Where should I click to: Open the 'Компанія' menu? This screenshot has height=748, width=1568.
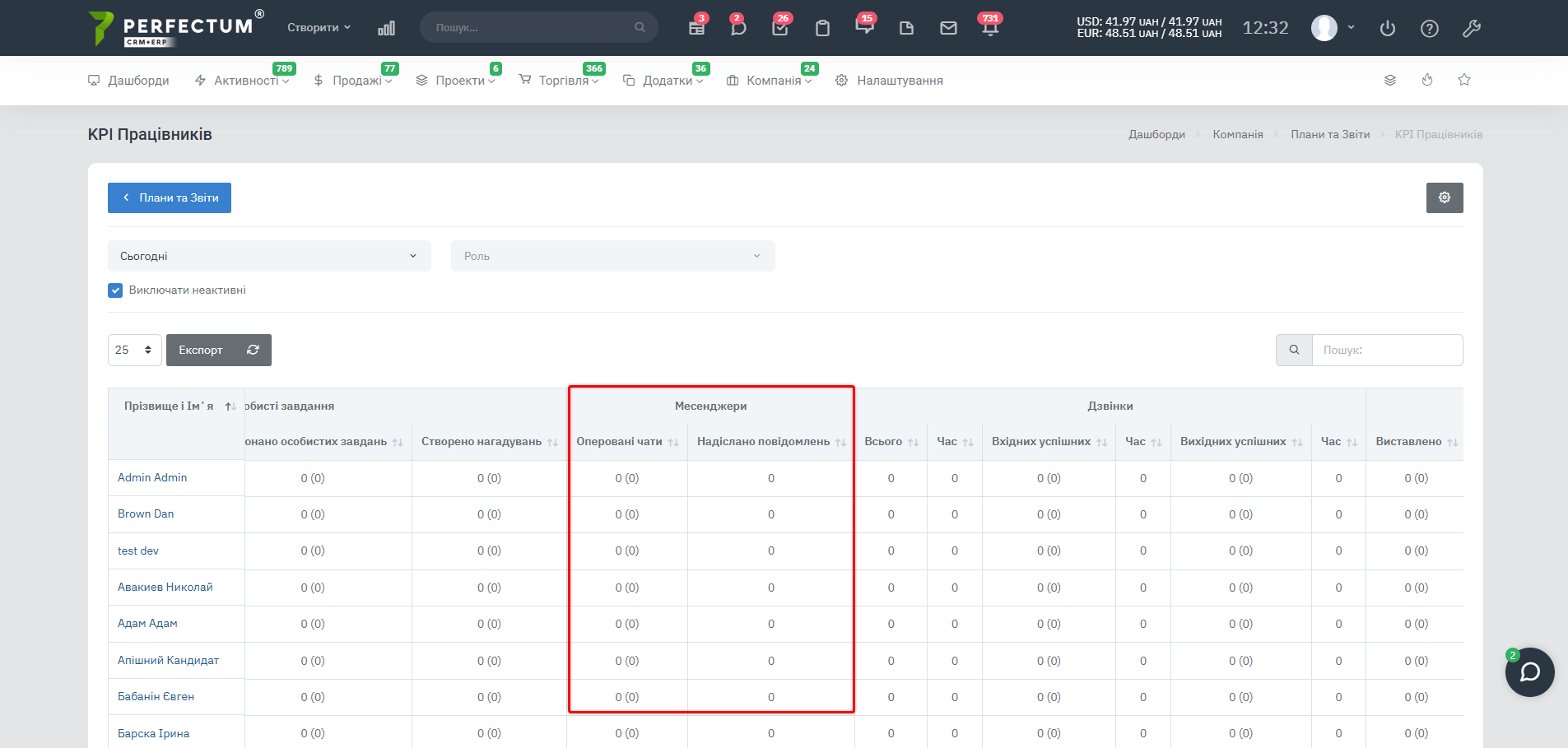[x=773, y=81]
